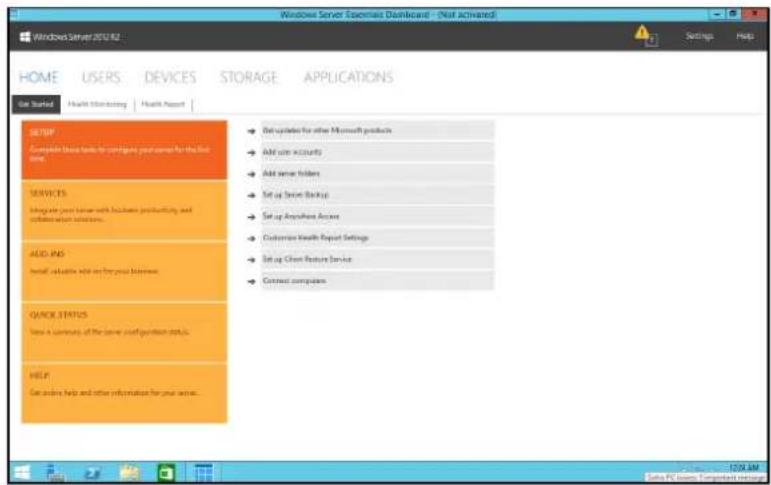771x485 pixels.
Task: Open Customize Health Report Settings task
Action: [x=377, y=238]
